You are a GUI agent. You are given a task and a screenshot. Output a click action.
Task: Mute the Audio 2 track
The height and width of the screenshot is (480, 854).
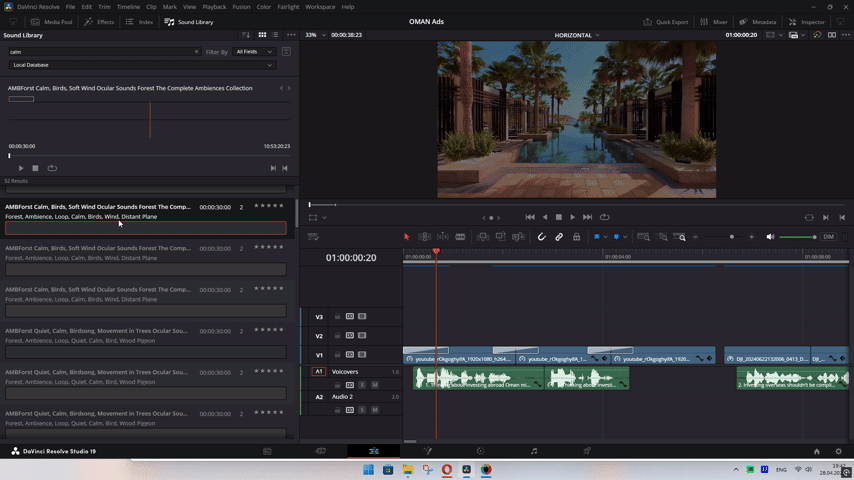pos(375,410)
